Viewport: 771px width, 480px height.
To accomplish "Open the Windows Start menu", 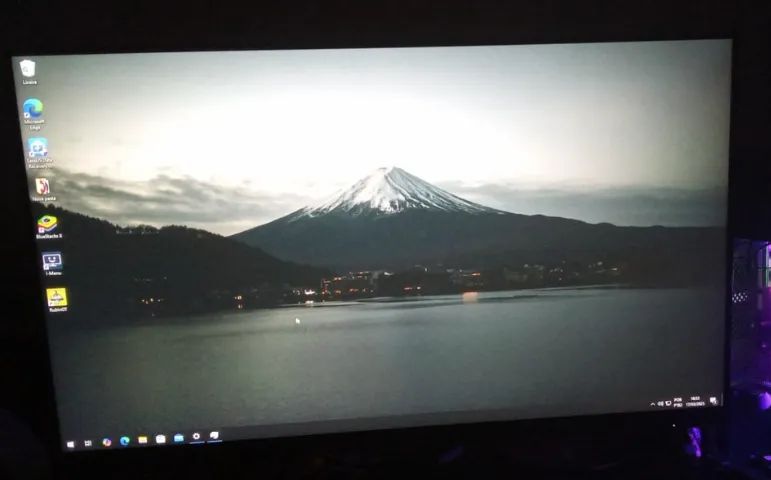I will click(70, 444).
